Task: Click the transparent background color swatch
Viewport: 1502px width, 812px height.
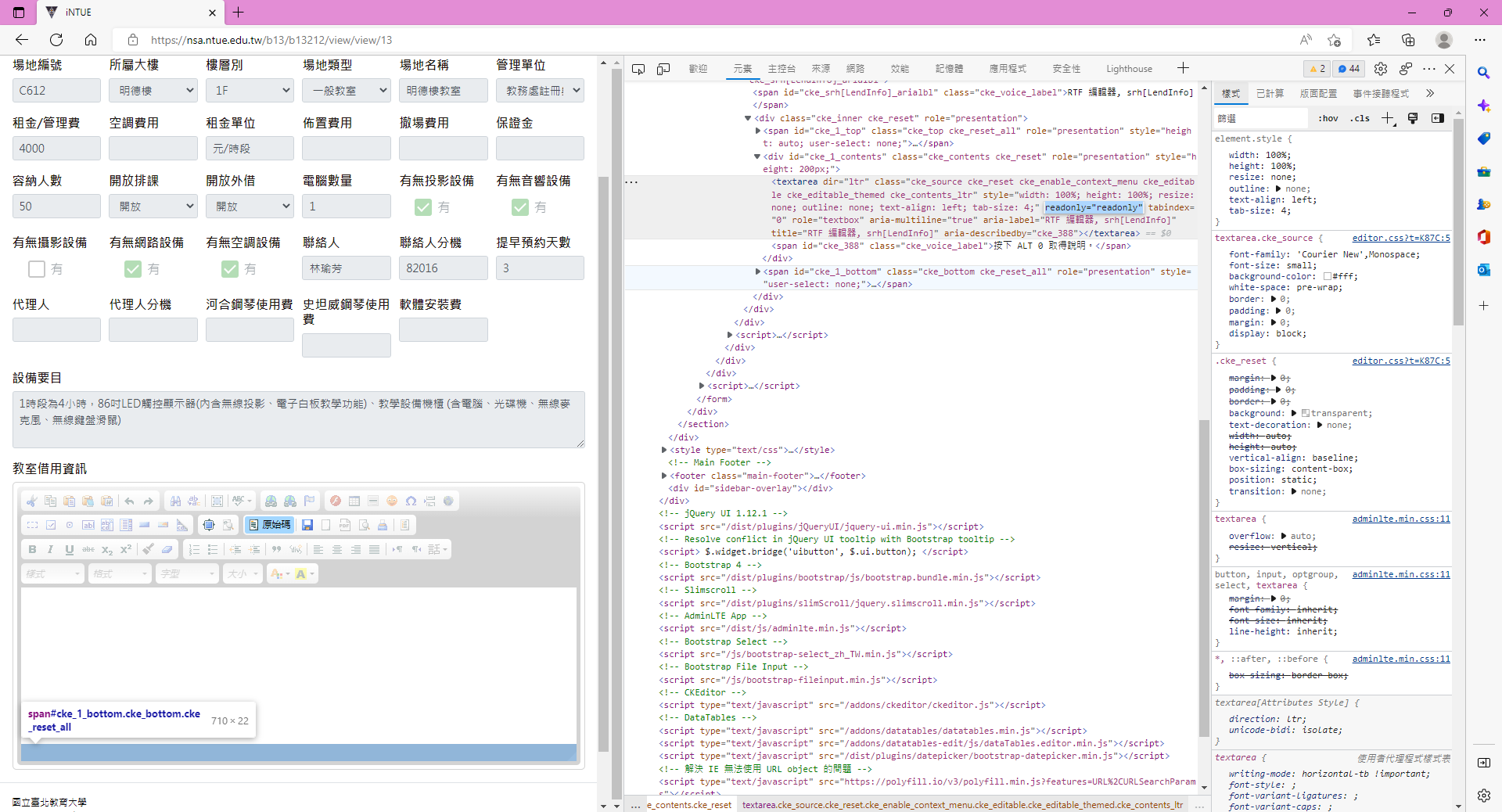Action: pos(1306,414)
